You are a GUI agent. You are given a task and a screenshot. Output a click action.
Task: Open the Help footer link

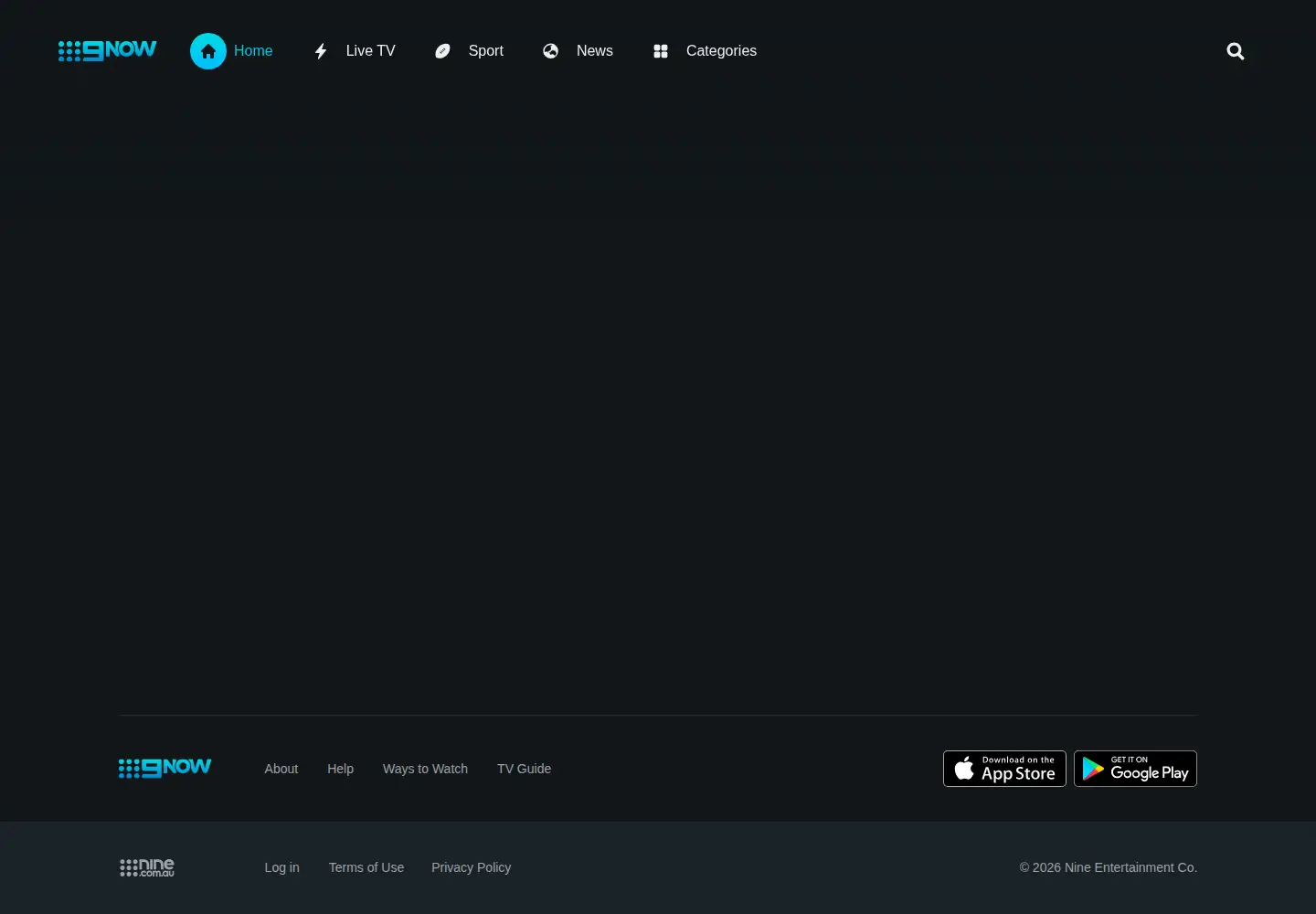point(340,769)
